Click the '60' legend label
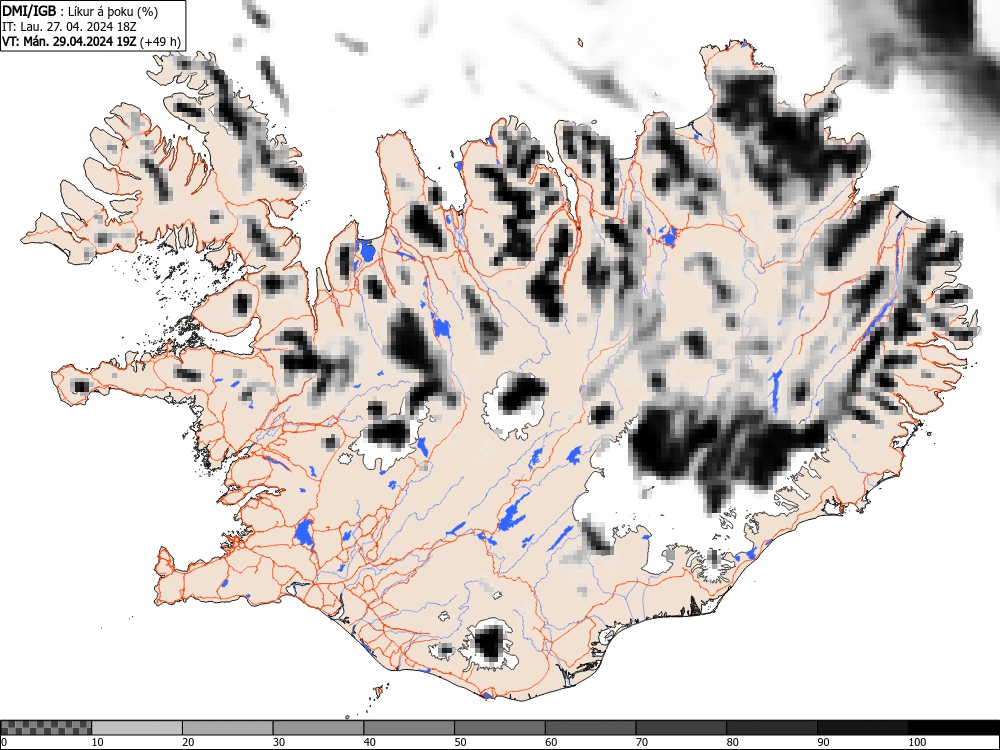1000x750 pixels. click(x=550, y=742)
